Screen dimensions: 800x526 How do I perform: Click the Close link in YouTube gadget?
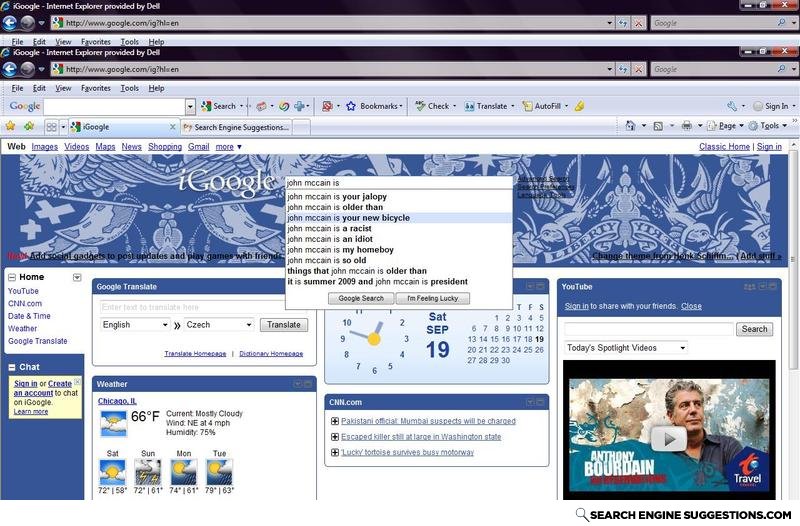click(x=691, y=306)
